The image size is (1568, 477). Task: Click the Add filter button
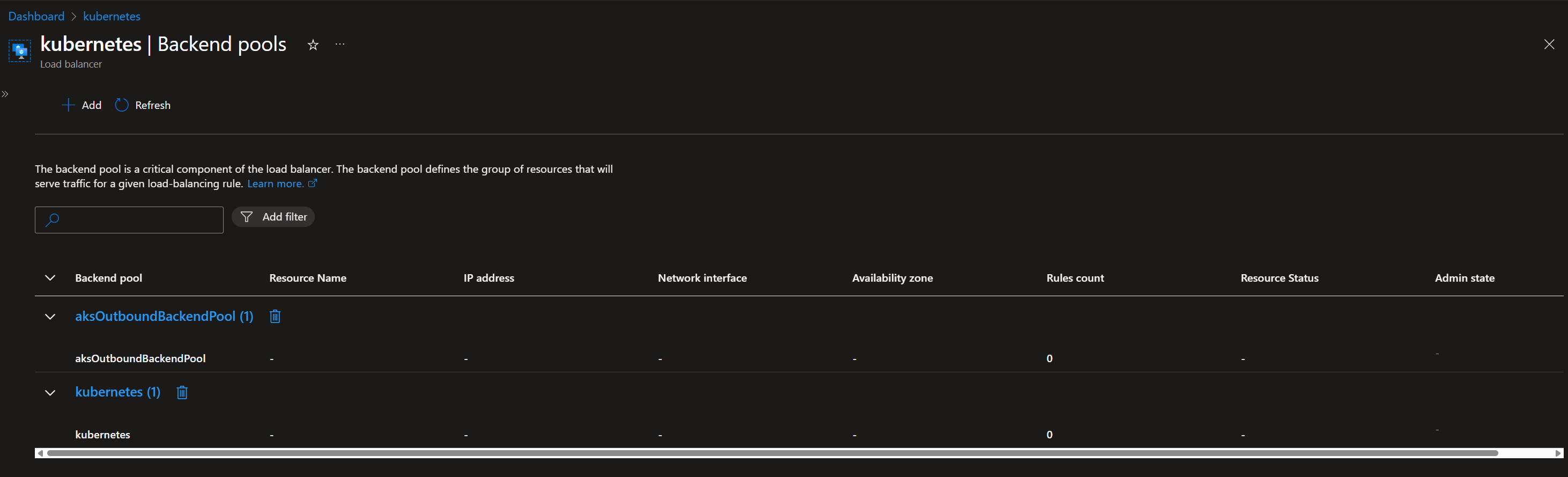pos(273,217)
